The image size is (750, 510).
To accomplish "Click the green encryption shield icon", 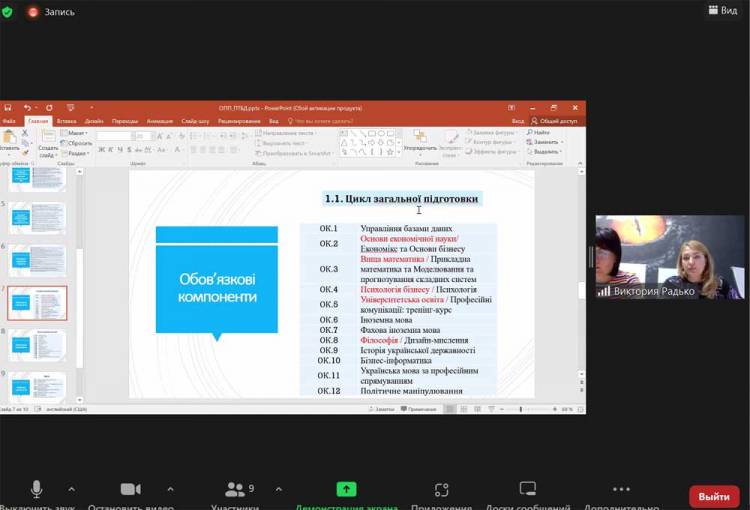I will tap(9, 11).
